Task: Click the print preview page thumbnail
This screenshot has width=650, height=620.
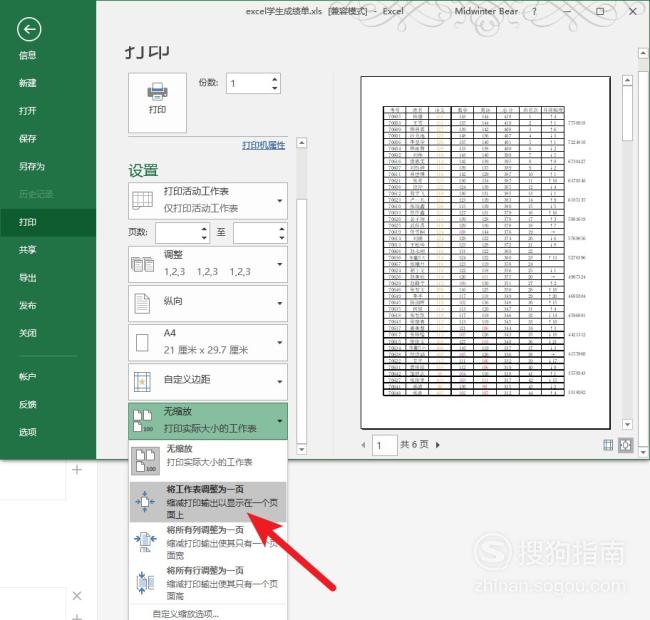Action: pos(485,252)
